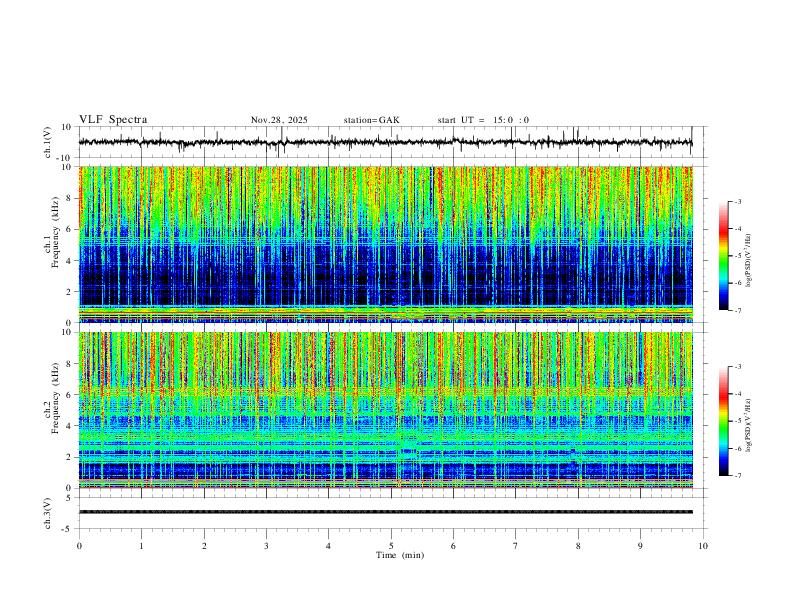Click the "start UT = 15:0 :0" text

click(x=483, y=120)
